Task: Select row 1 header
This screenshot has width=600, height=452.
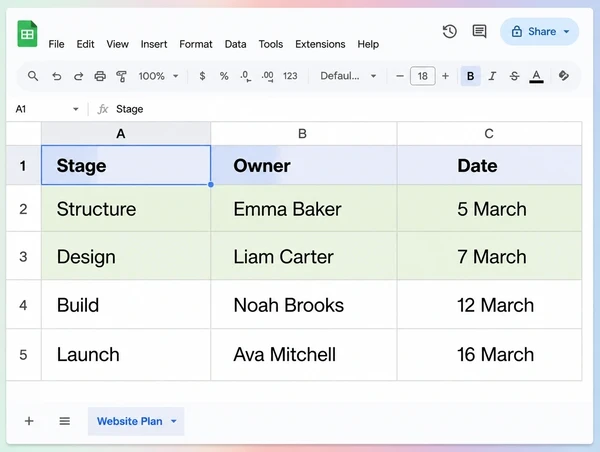Action: coord(23,165)
